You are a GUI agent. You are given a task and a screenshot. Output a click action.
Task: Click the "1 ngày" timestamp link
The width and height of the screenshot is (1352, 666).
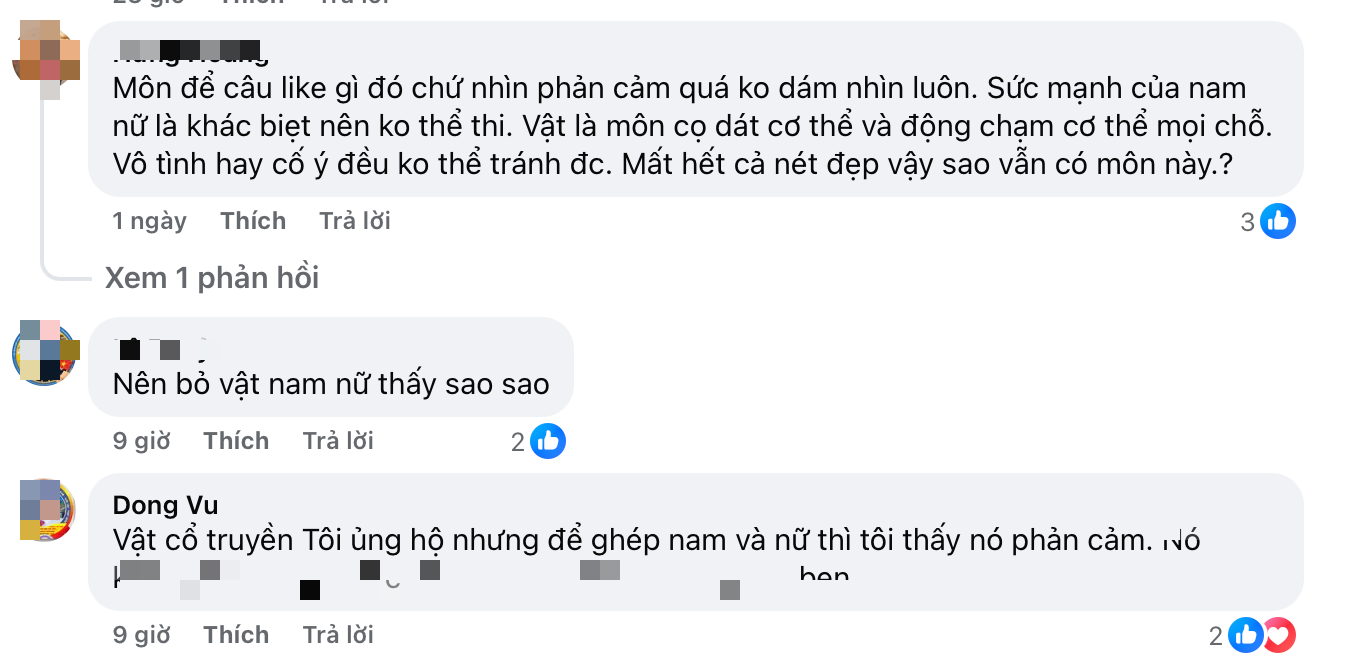149,221
